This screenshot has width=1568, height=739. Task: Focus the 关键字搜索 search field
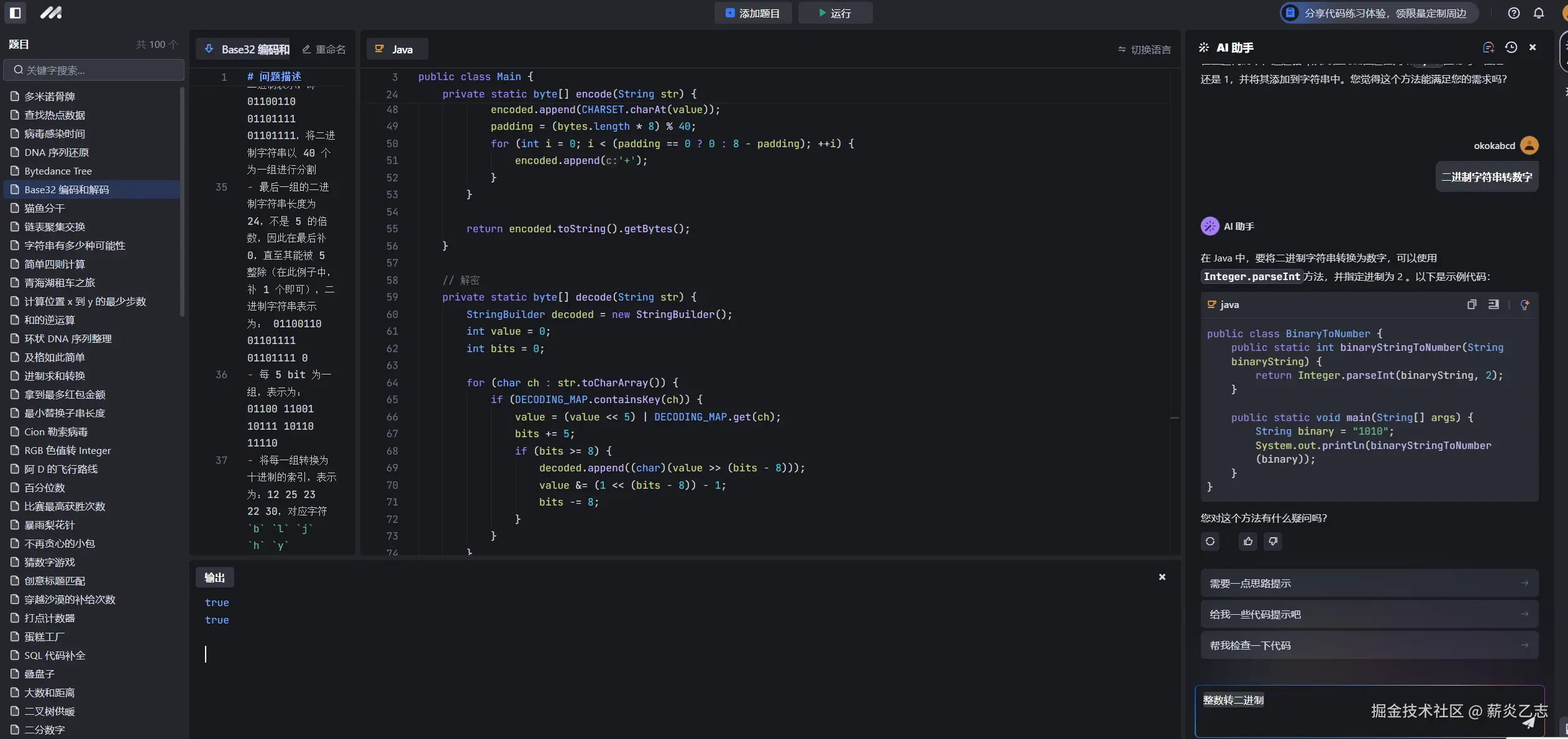94,70
